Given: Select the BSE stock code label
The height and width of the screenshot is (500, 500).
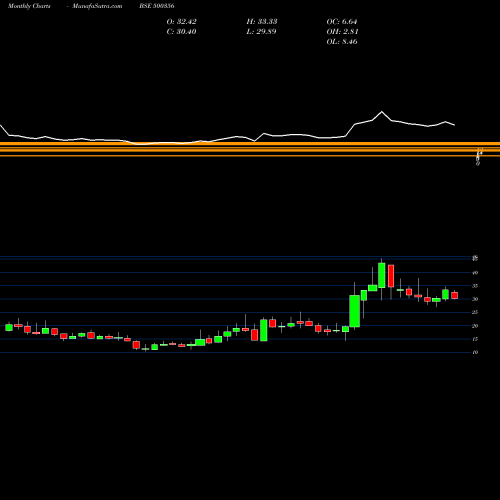Looking at the screenshot, I should (157, 6).
